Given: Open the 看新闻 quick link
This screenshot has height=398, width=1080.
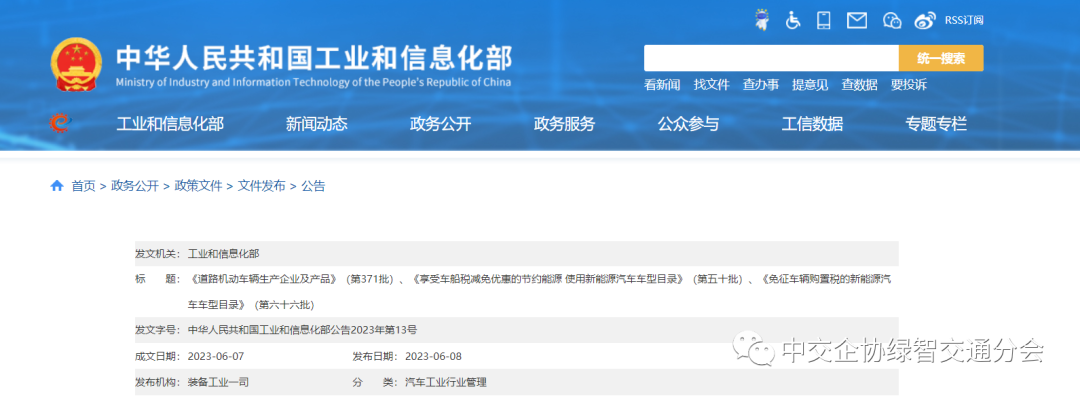Looking at the screenshot, I should pos(662,85).
